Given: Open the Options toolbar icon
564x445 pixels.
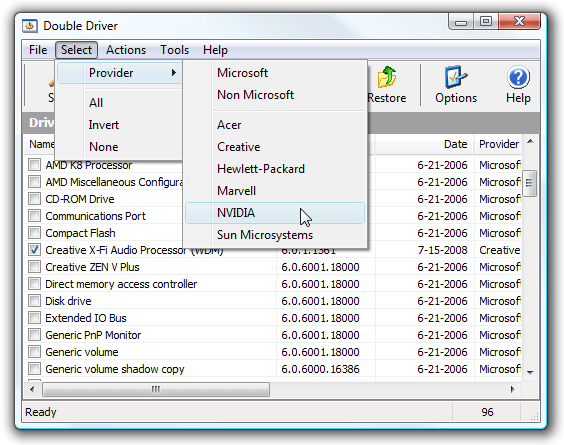Looking at the screenshot, I should coord(456,77).
